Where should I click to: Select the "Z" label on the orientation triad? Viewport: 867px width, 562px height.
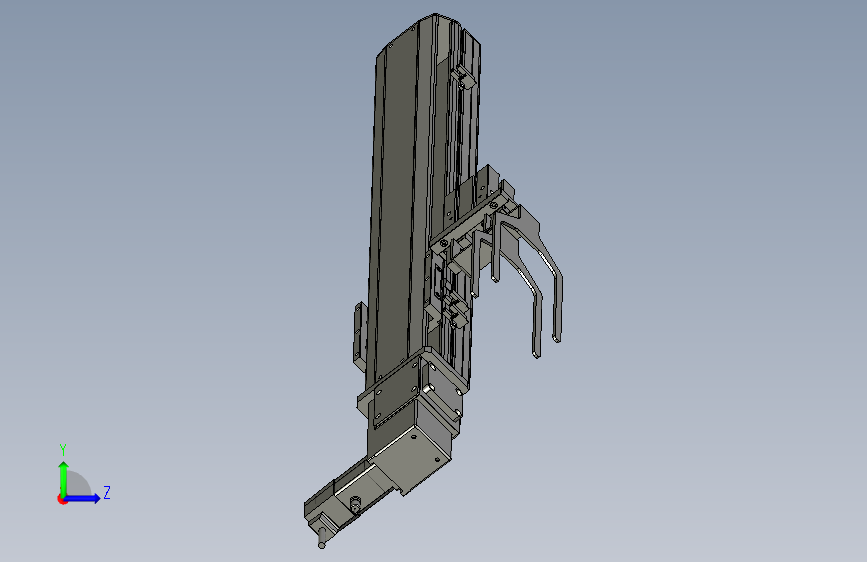click(107, 493)
